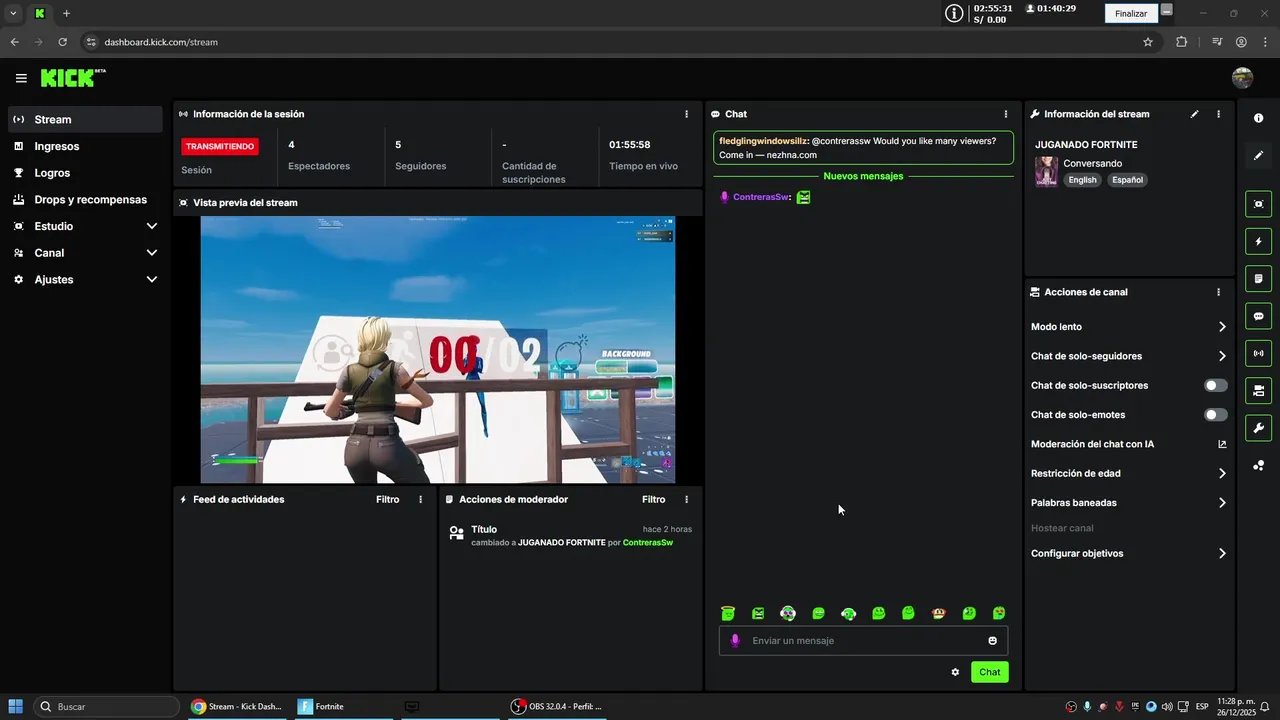Open Modo lento options
Viewport: 1280px width, 720px height.
[x=1129, y=327]
